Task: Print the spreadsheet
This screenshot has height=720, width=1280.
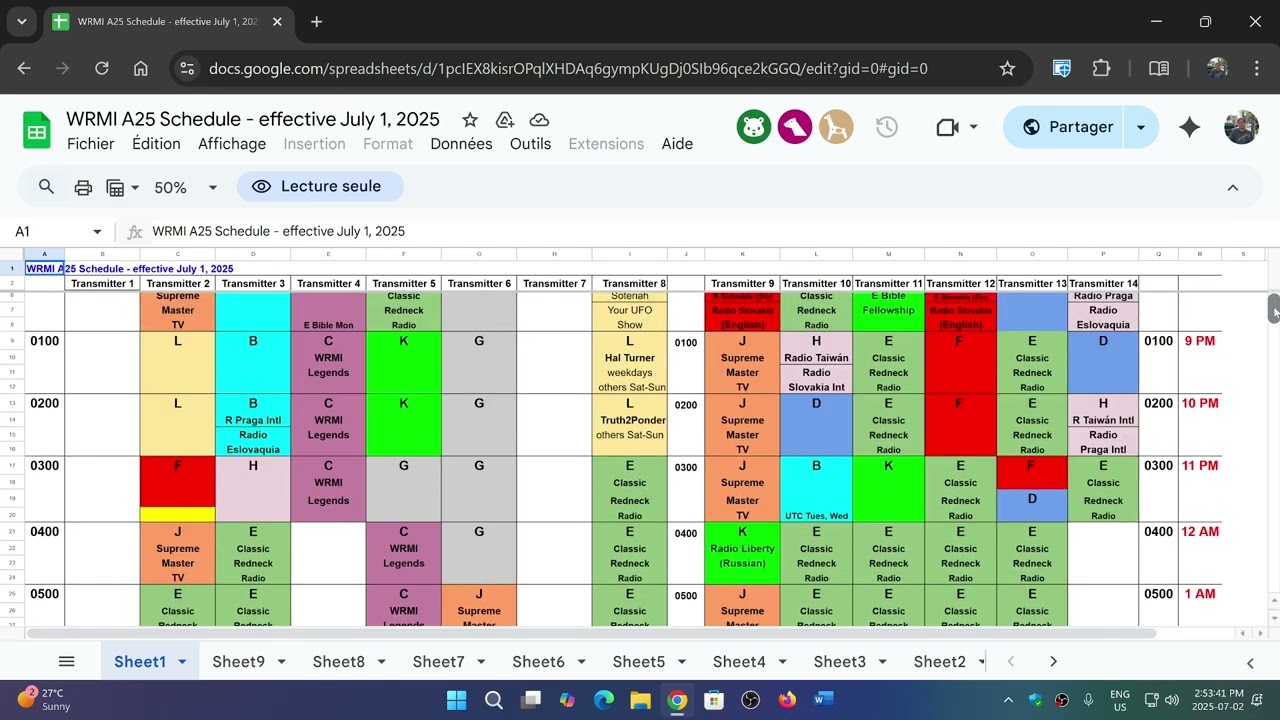Action: point(83,187)
